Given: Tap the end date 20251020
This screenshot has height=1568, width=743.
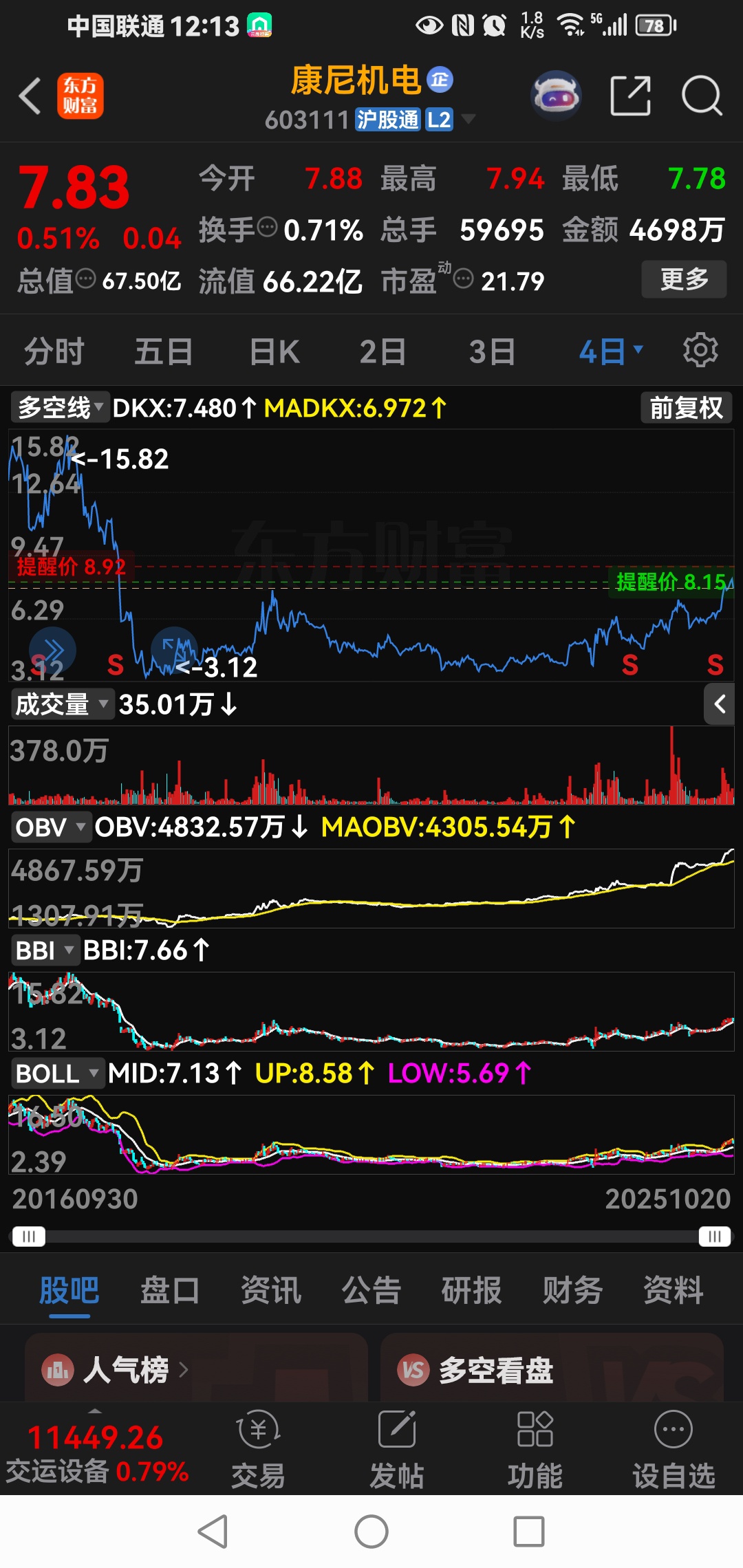Looking at the screenshot, I should point(667,1199).
